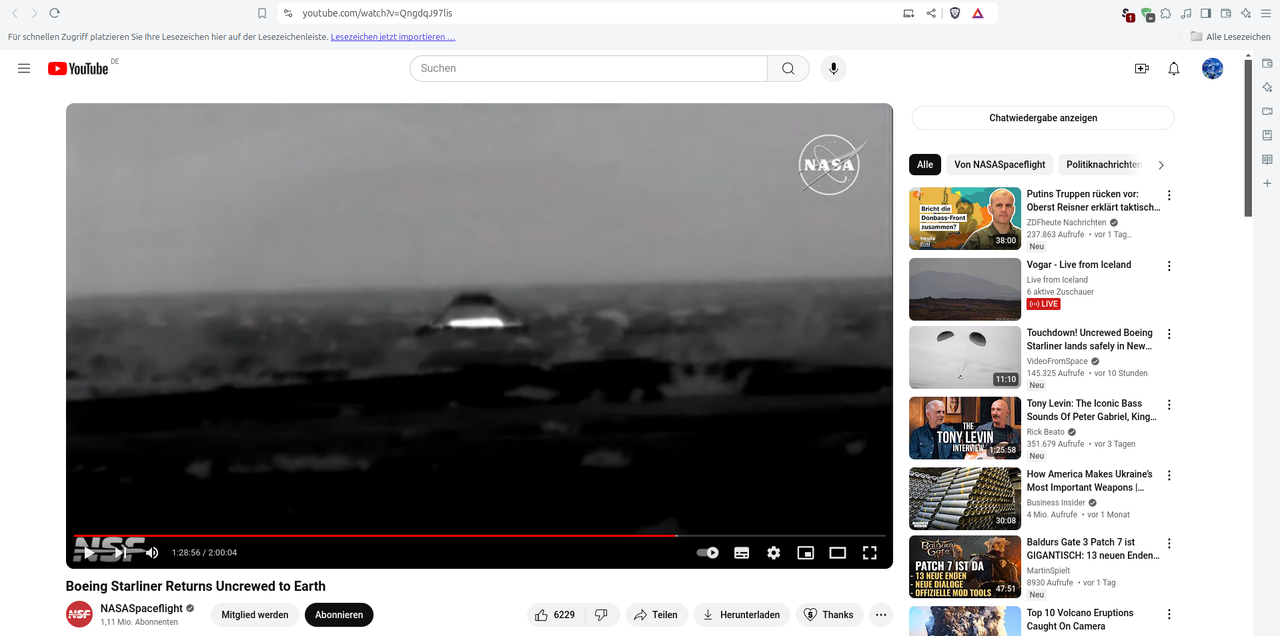This screenshot has width=1280, height=636.
Task: Open Tony Levin interview title
Action: pyautogui.click(x=1091, y=410)
